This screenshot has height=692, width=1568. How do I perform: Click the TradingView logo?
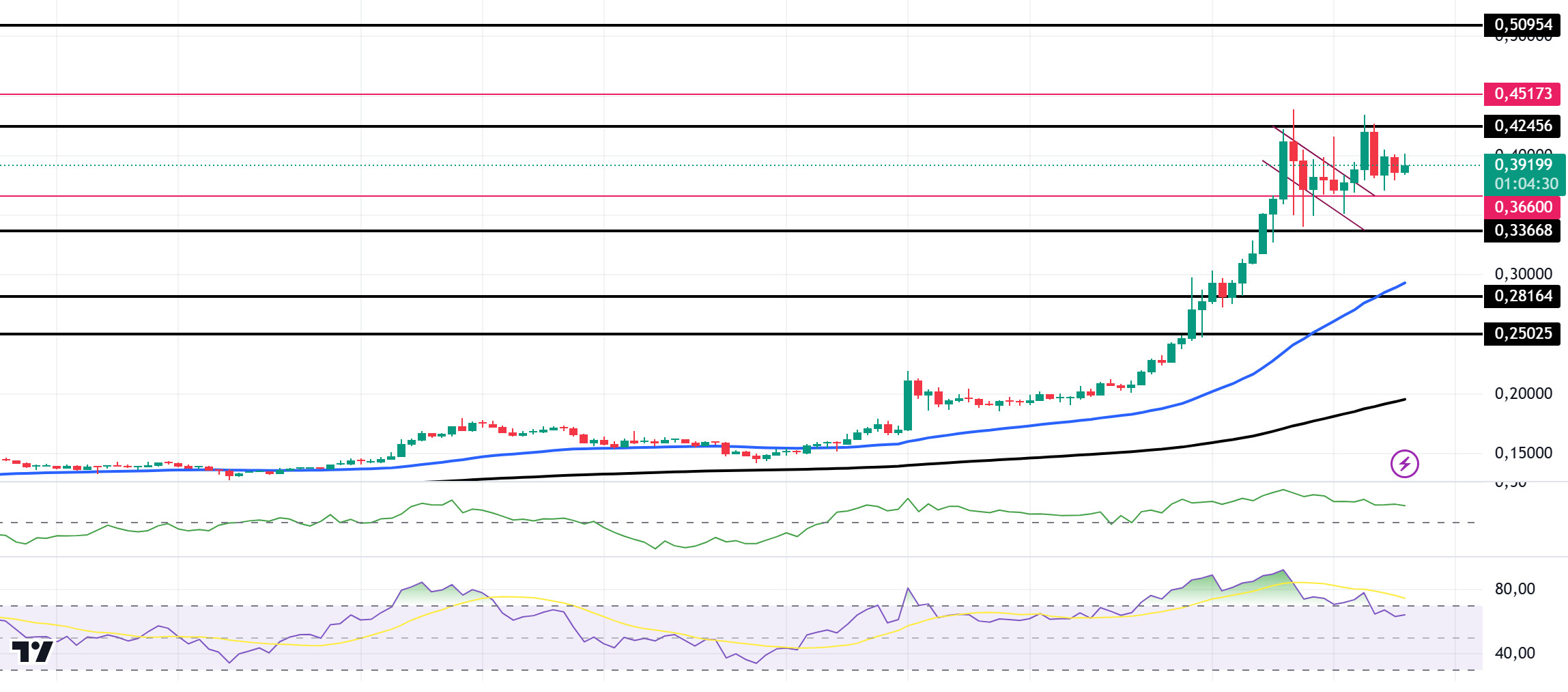(x=33, y=652)
